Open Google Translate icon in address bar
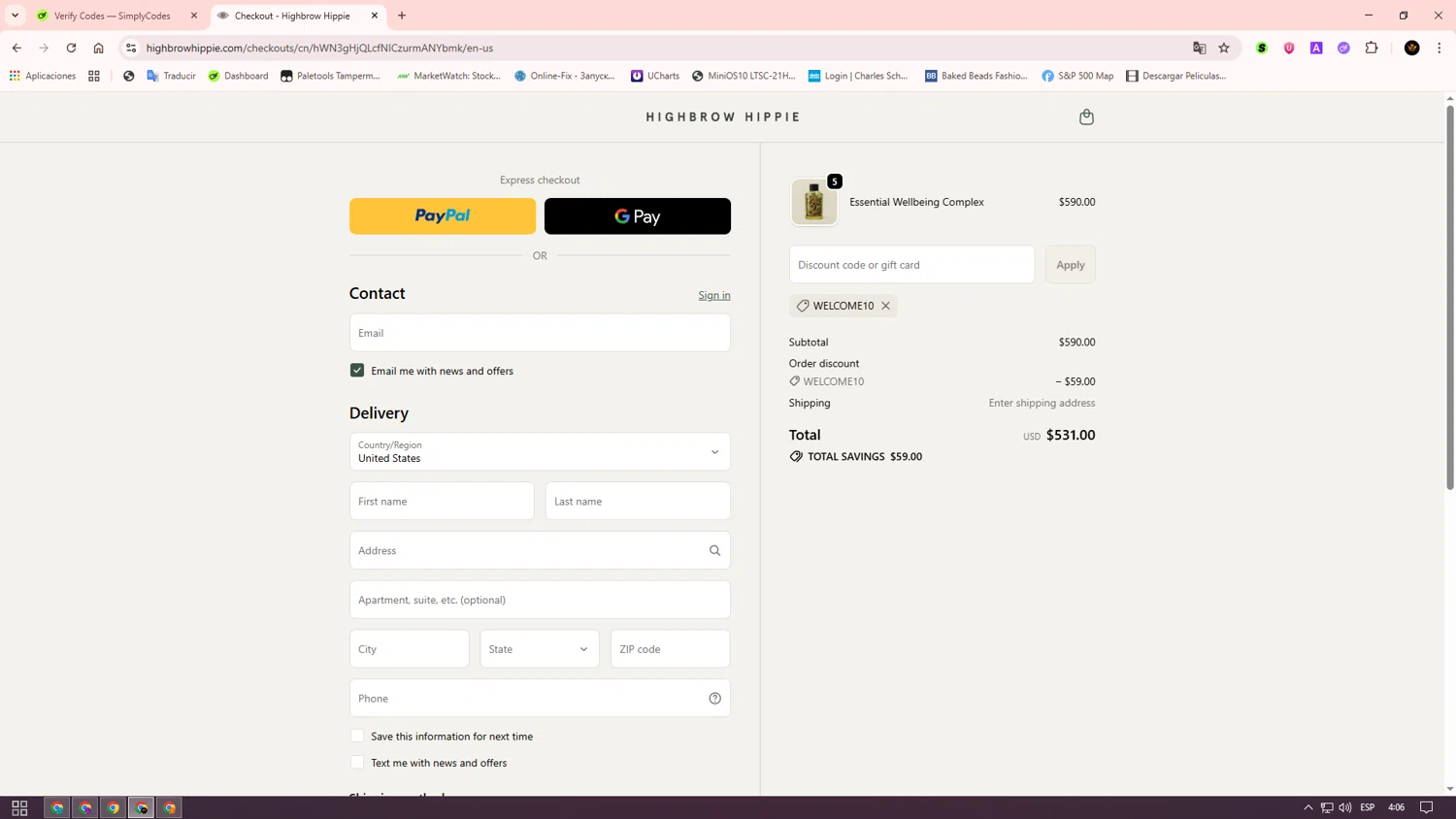The height and width of the screenshot is (819, 1456). 1199,48
